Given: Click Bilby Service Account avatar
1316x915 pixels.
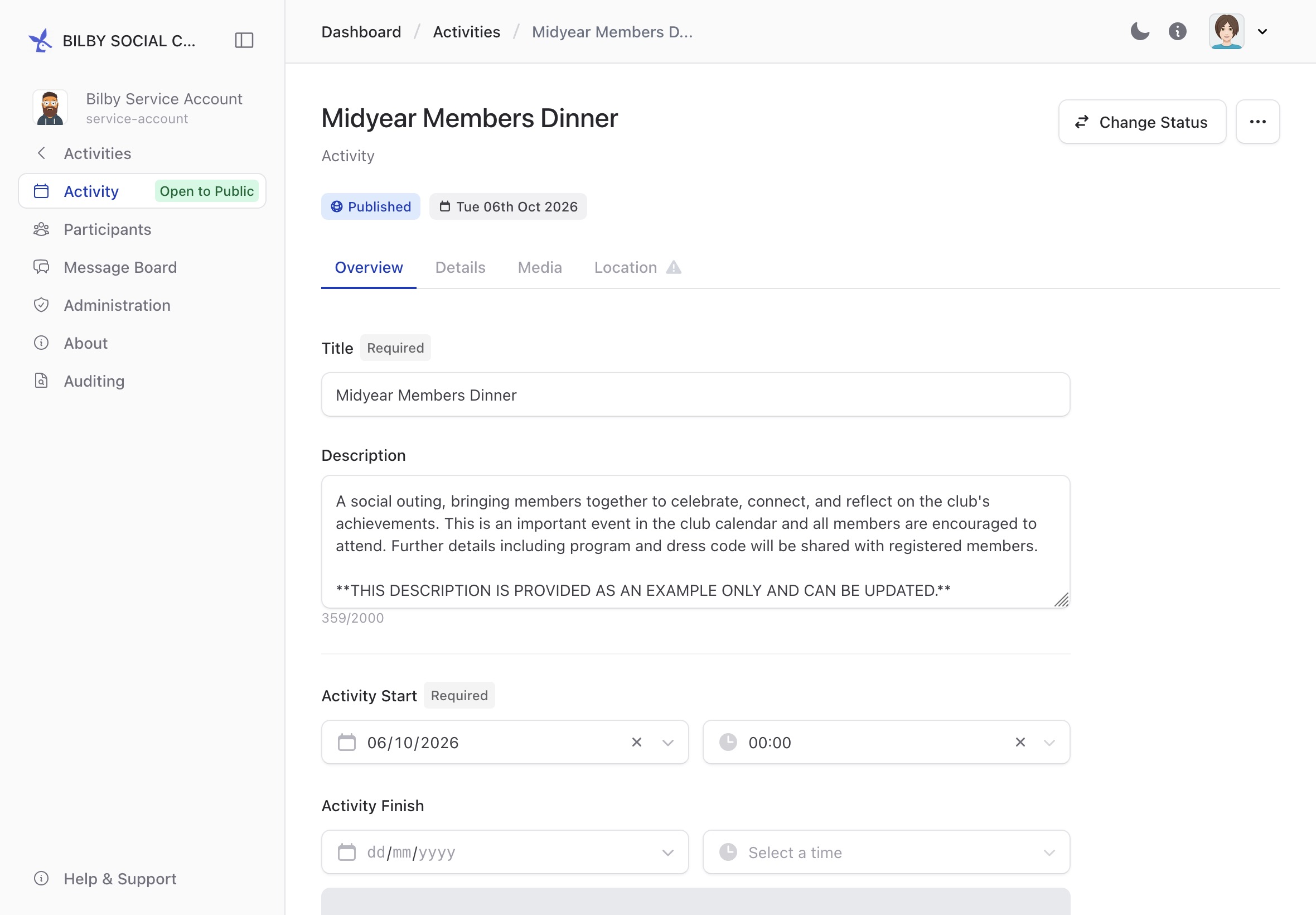Looking at the screenshot, I should pos(50,107).
